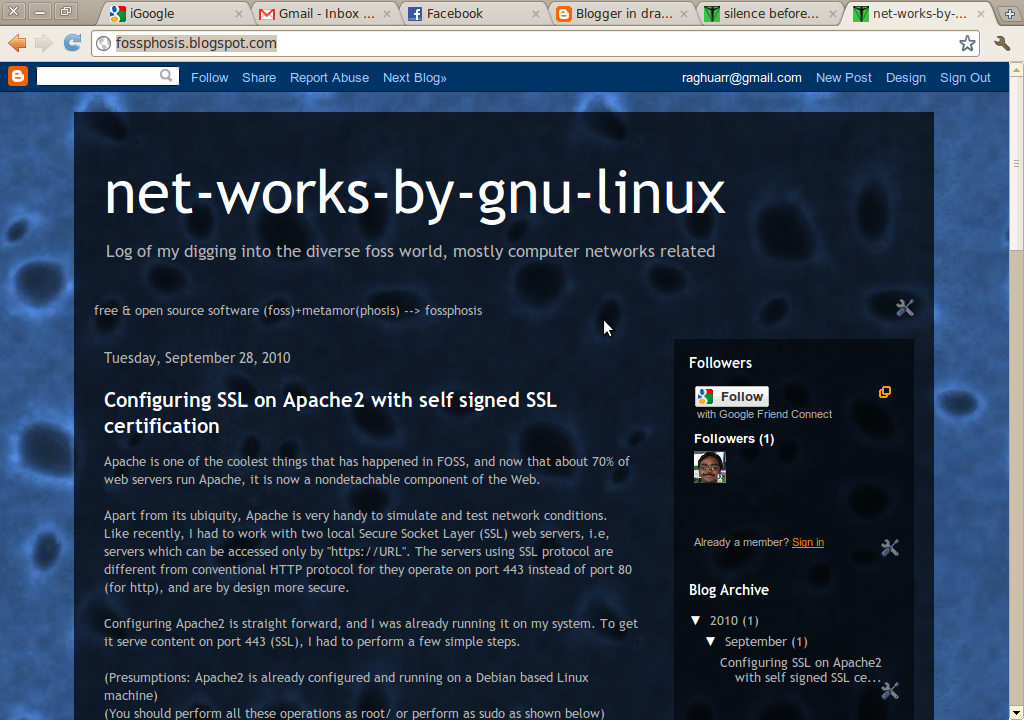Collapse the September archive month

[711, 642]
